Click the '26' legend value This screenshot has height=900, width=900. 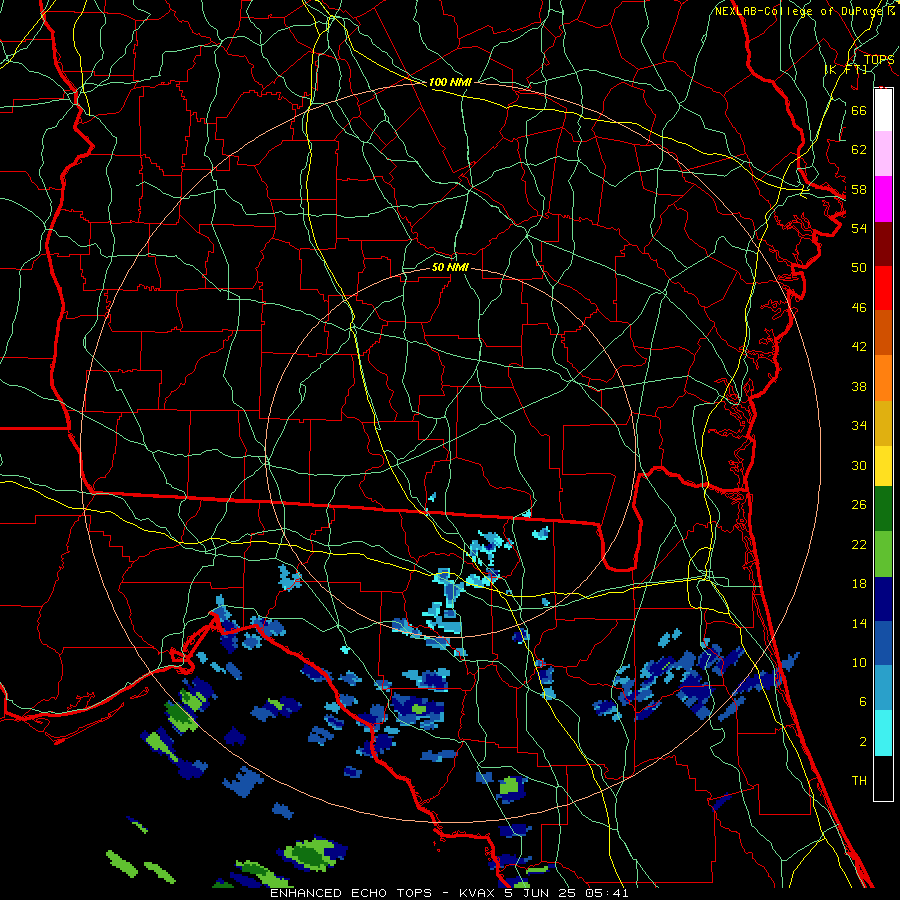tap(859, 505)
